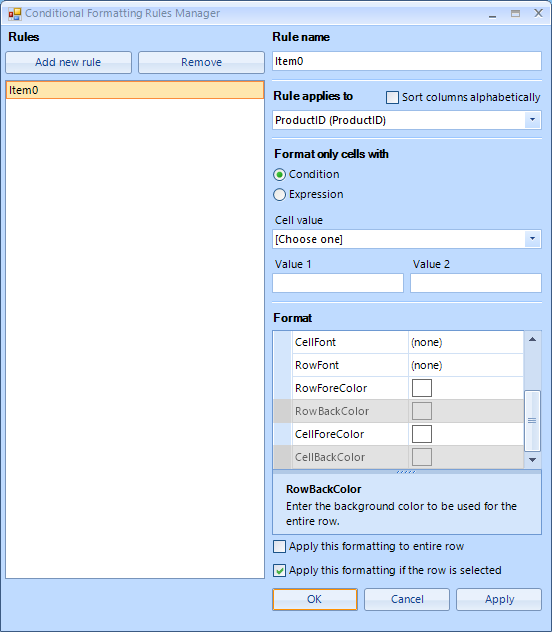Image resolution: width=552 pixels, height=632 pixels.
Task: Click the Value 1 input field
Action: pyautogui.click(x=338, y=283)
